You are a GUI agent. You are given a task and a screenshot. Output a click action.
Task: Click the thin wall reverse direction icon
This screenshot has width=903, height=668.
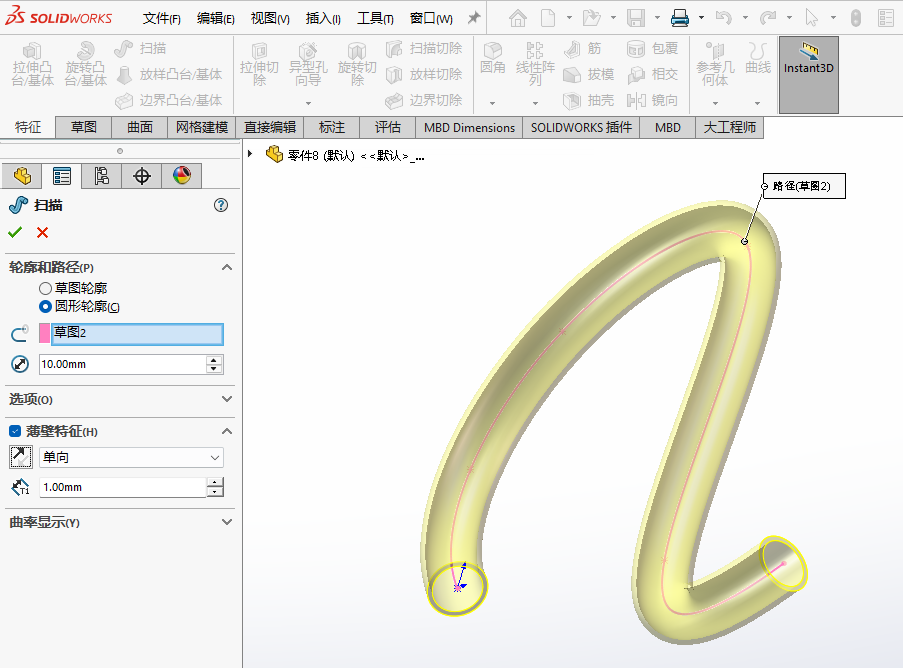coord(20,457)
